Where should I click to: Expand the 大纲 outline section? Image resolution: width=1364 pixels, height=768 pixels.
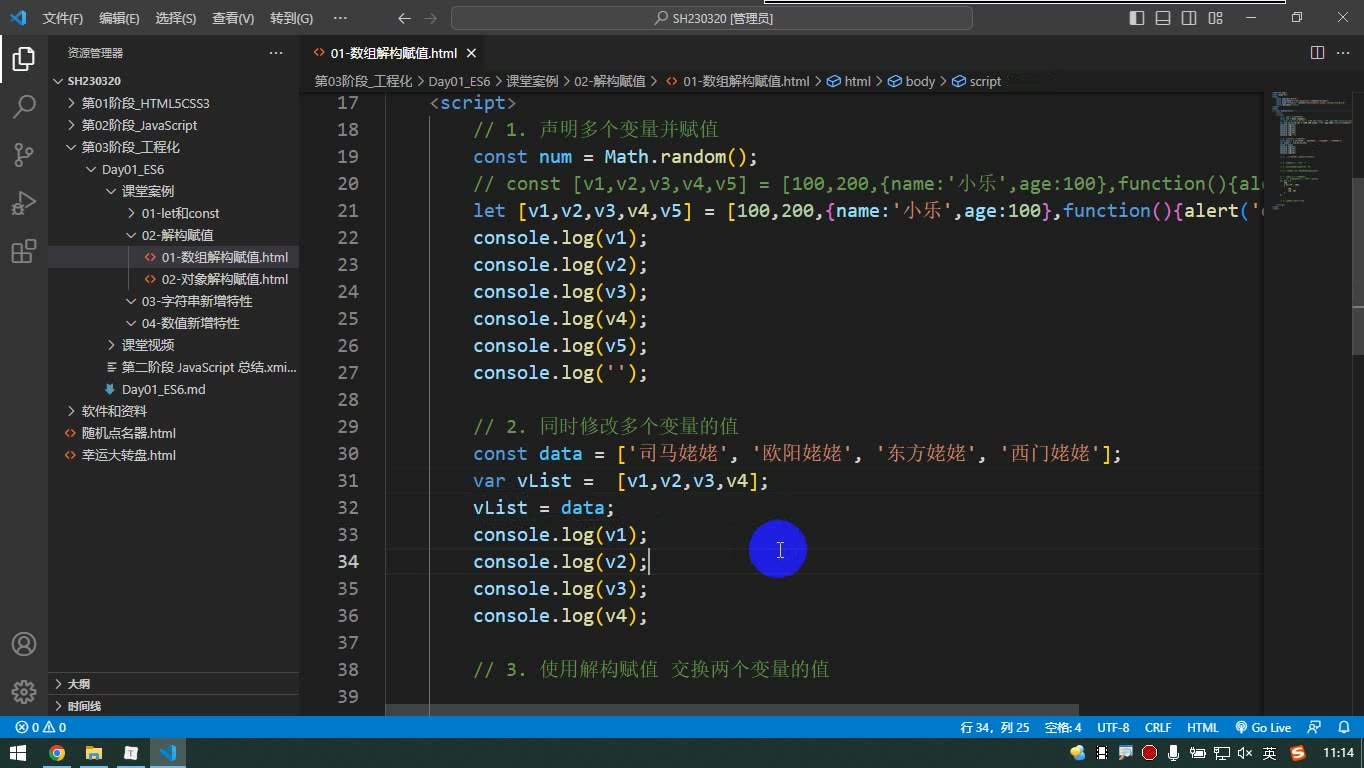78,684
